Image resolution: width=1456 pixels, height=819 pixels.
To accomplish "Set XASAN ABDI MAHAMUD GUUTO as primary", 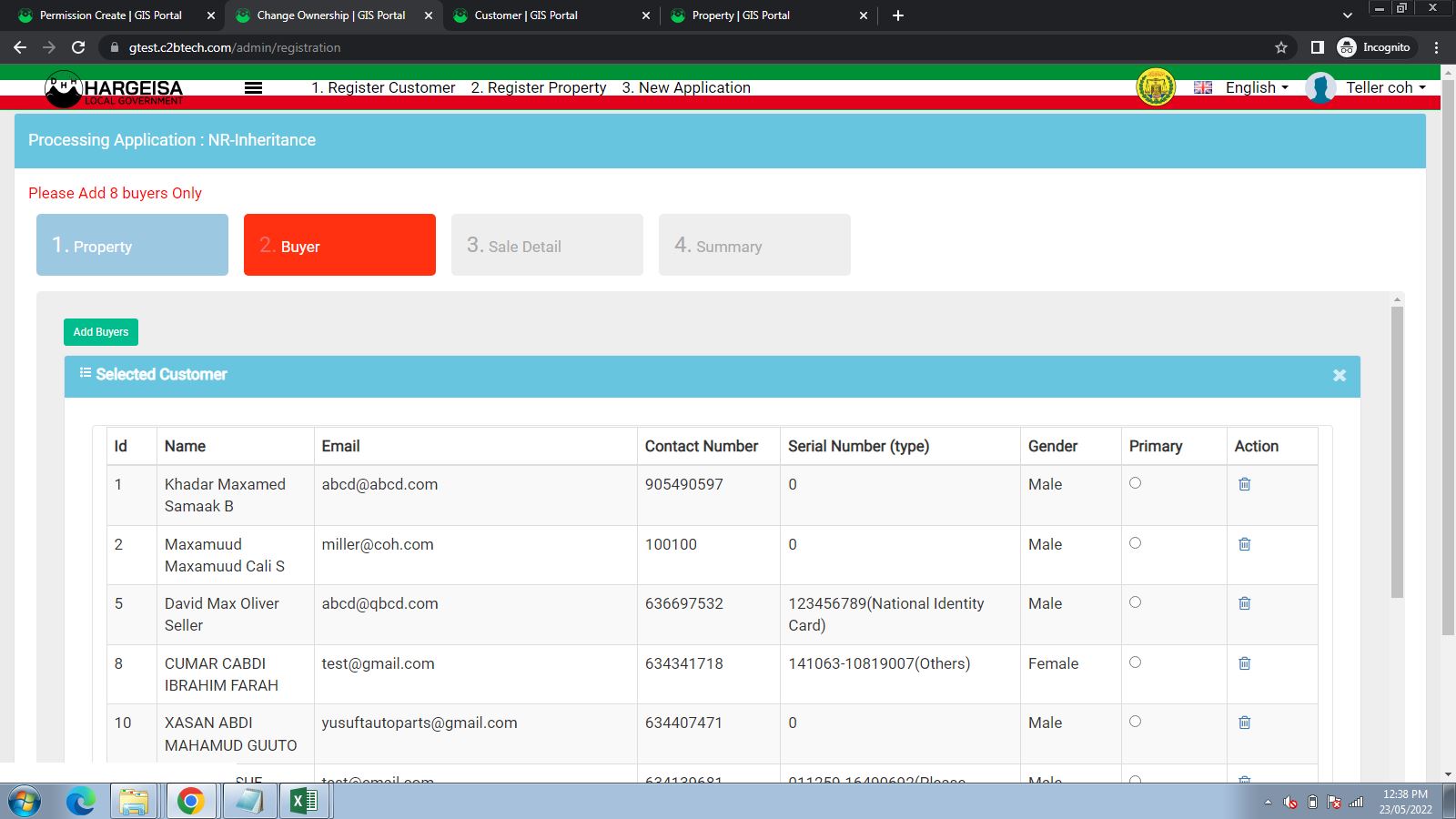I will click(1135, 722).
